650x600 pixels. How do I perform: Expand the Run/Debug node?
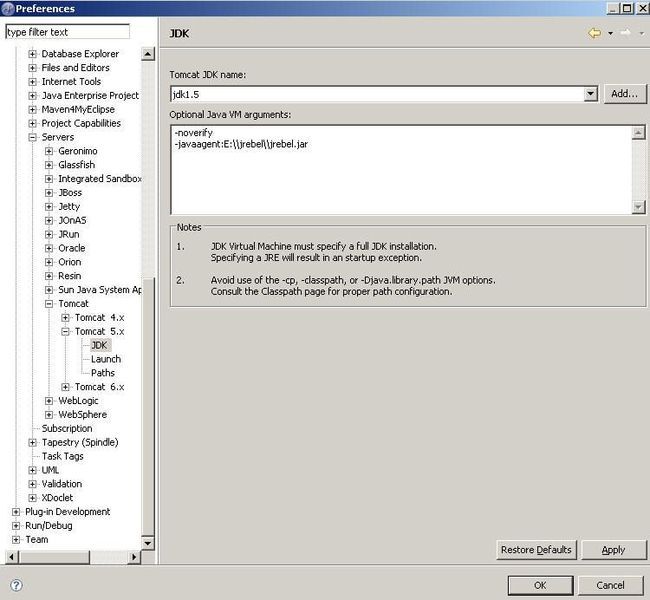[16, 526]
